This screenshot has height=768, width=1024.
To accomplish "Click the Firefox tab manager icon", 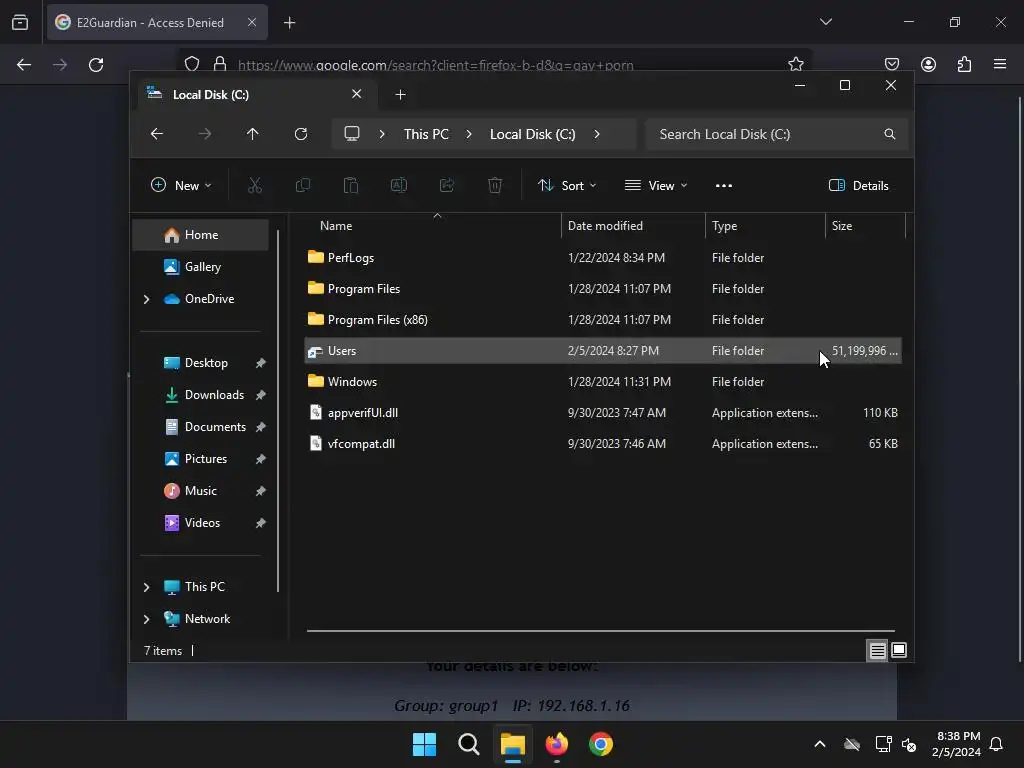I will pos(20,22).
